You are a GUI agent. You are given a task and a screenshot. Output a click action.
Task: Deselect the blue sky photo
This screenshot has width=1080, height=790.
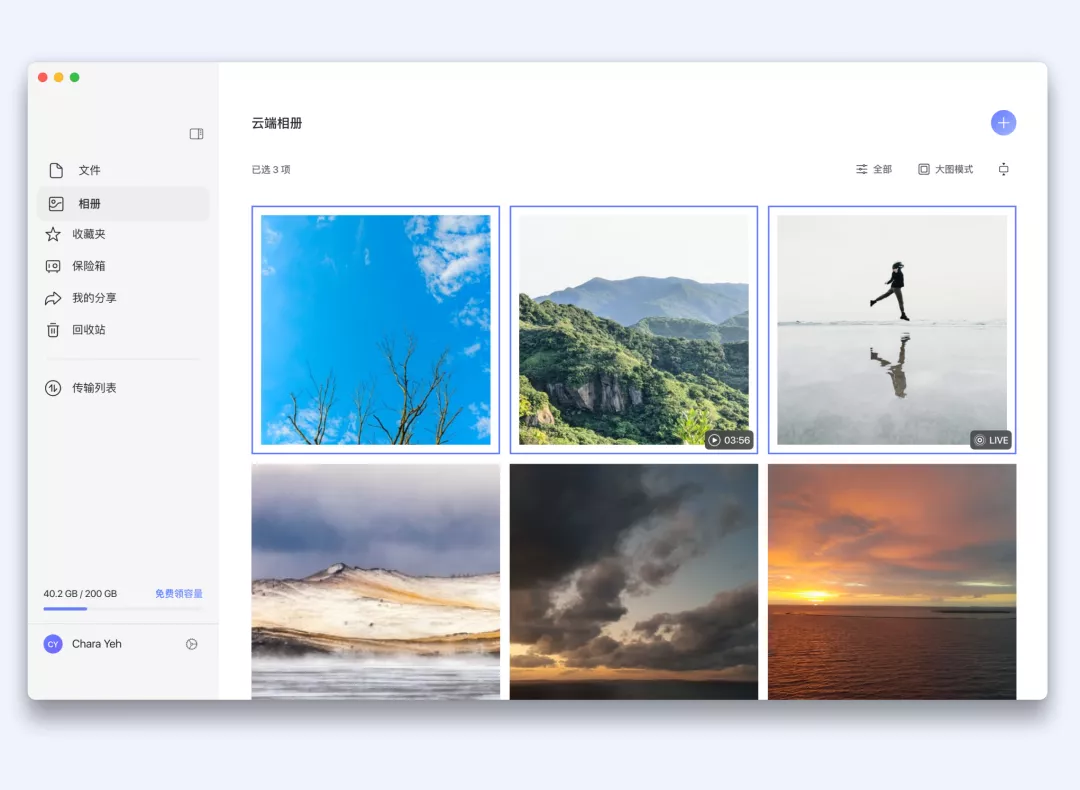(x=375, y=330)
